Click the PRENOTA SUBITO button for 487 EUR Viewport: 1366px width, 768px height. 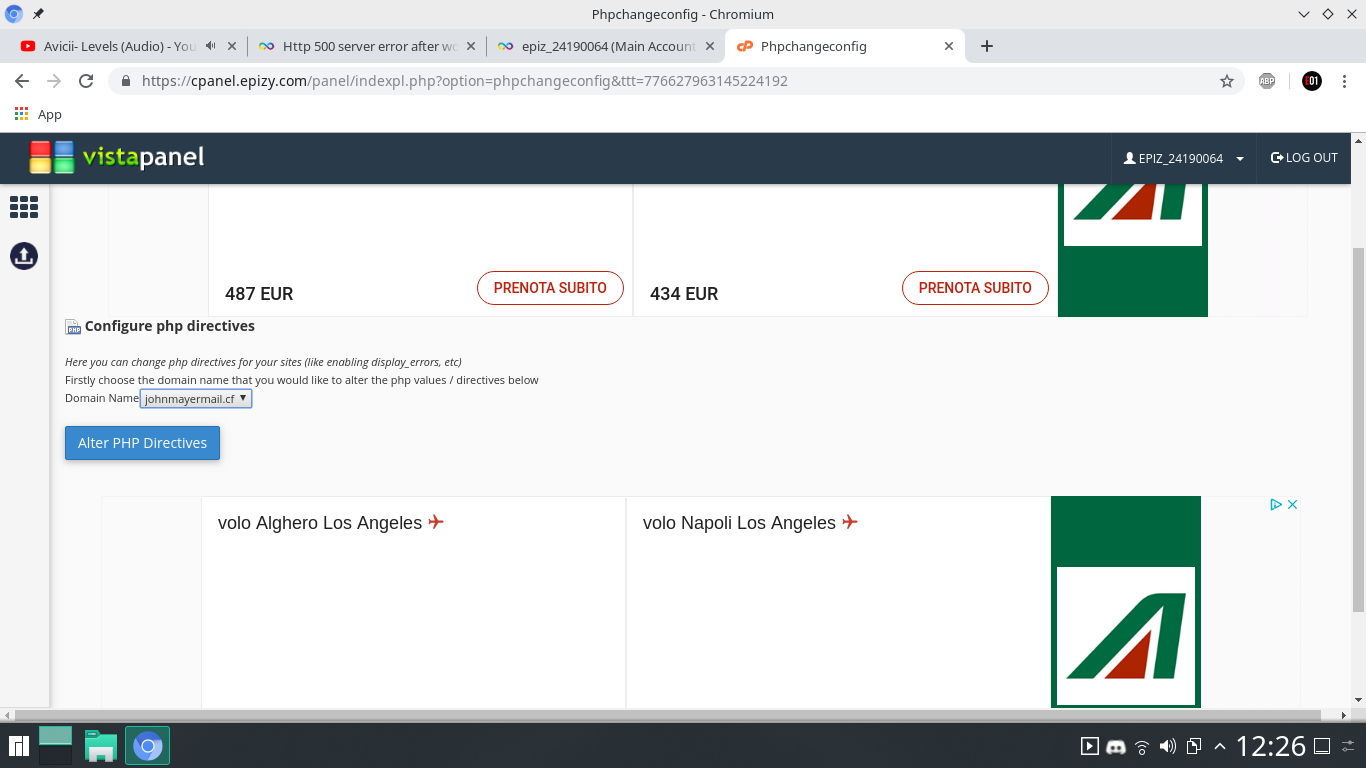coord(550,288)
